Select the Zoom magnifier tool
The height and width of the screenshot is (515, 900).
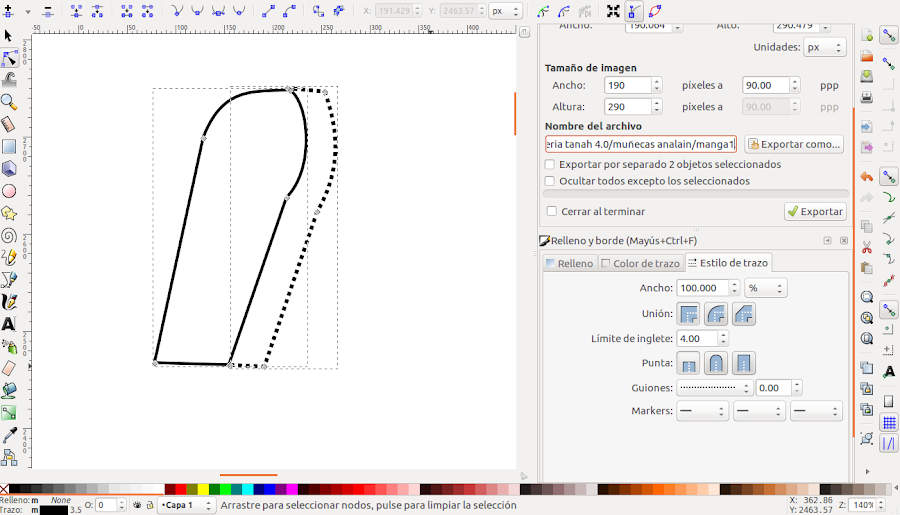click(9, 102)
